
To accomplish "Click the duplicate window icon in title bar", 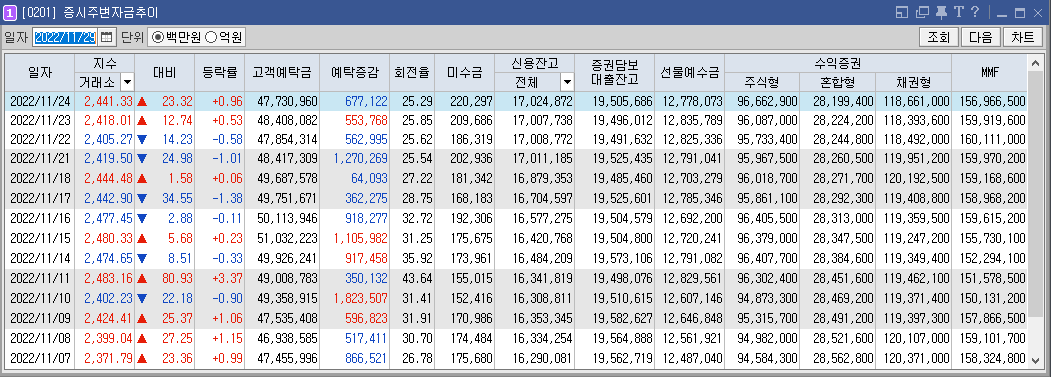I will pyautogui.click(x=922, y=12).
